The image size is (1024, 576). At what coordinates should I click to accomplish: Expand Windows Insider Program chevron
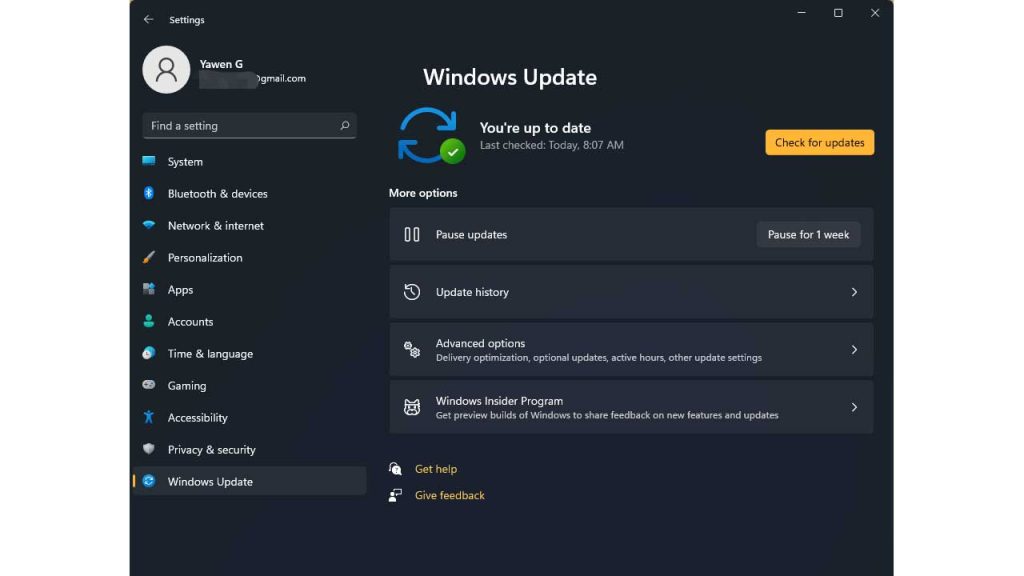point(854,407)
